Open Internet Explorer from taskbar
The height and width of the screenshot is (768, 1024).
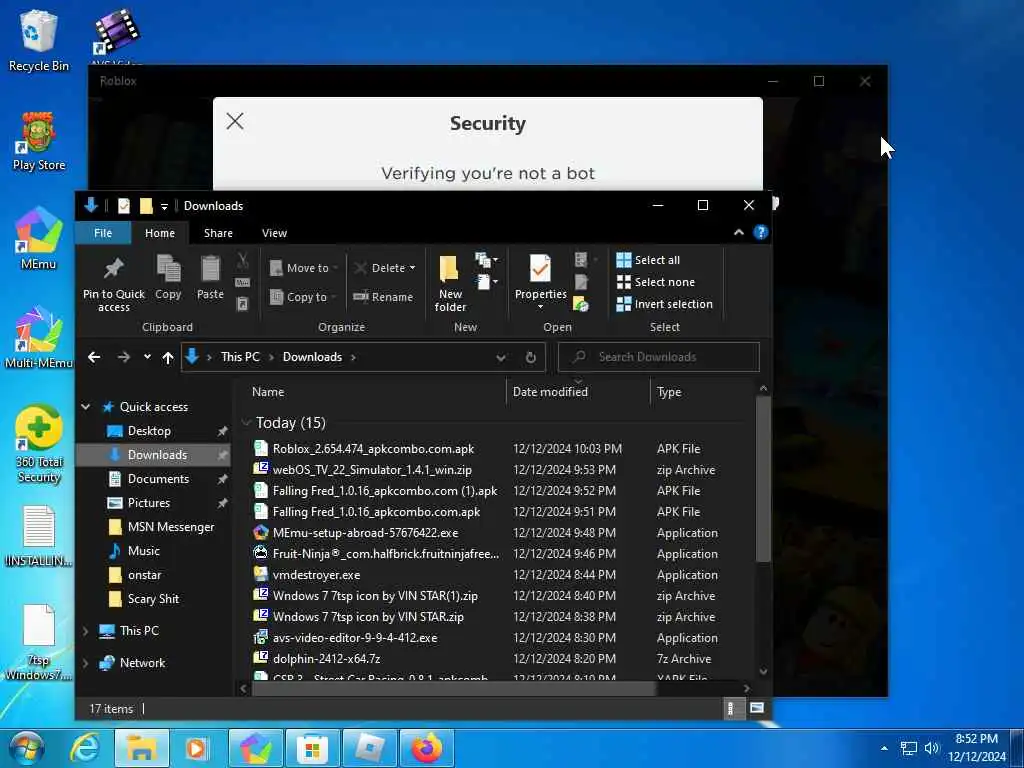pyautogui.click(x=85, y=748)
